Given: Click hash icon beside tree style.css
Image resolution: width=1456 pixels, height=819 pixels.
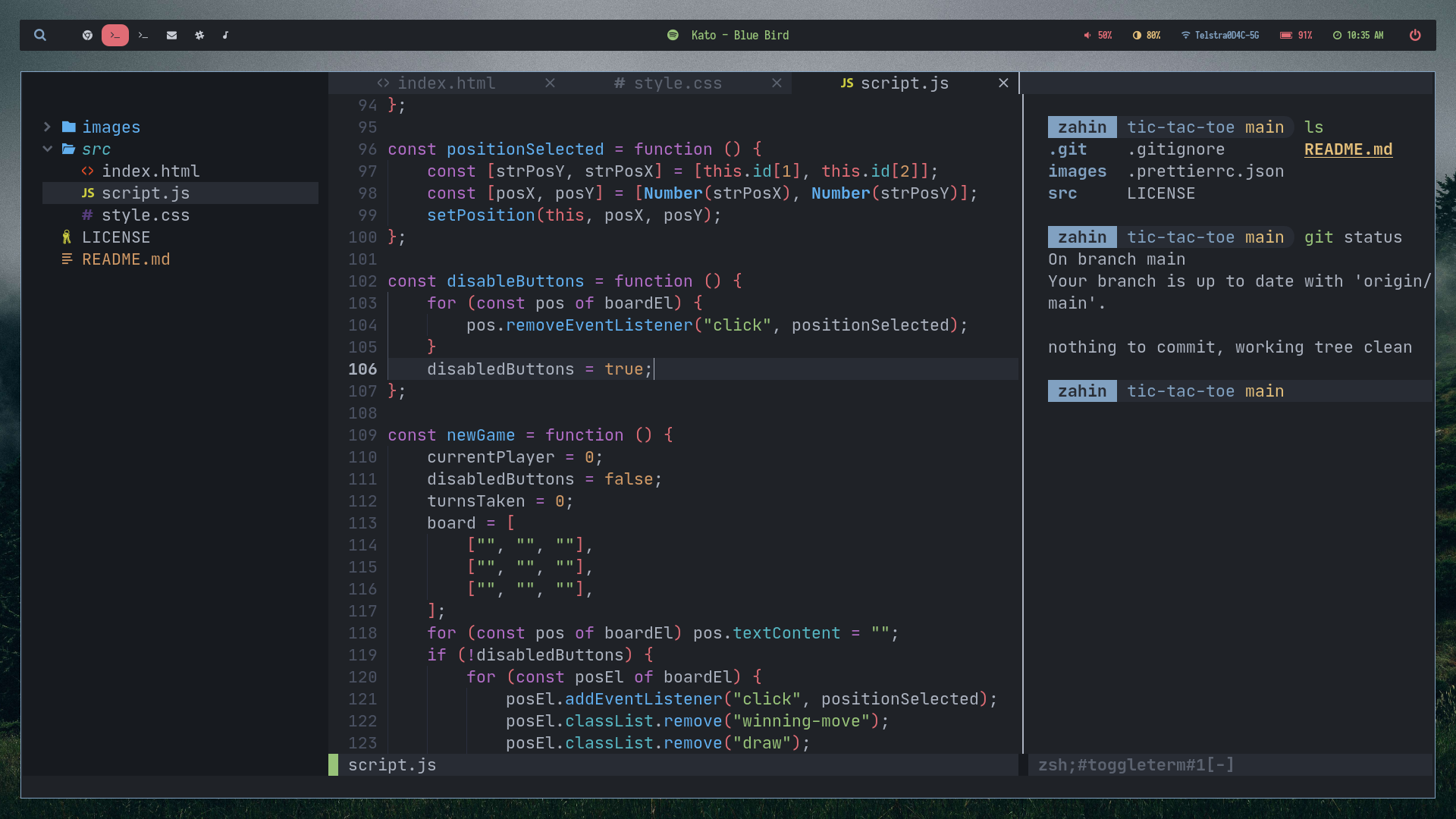Looking at the screenshot, I should [x=87, y=215].
